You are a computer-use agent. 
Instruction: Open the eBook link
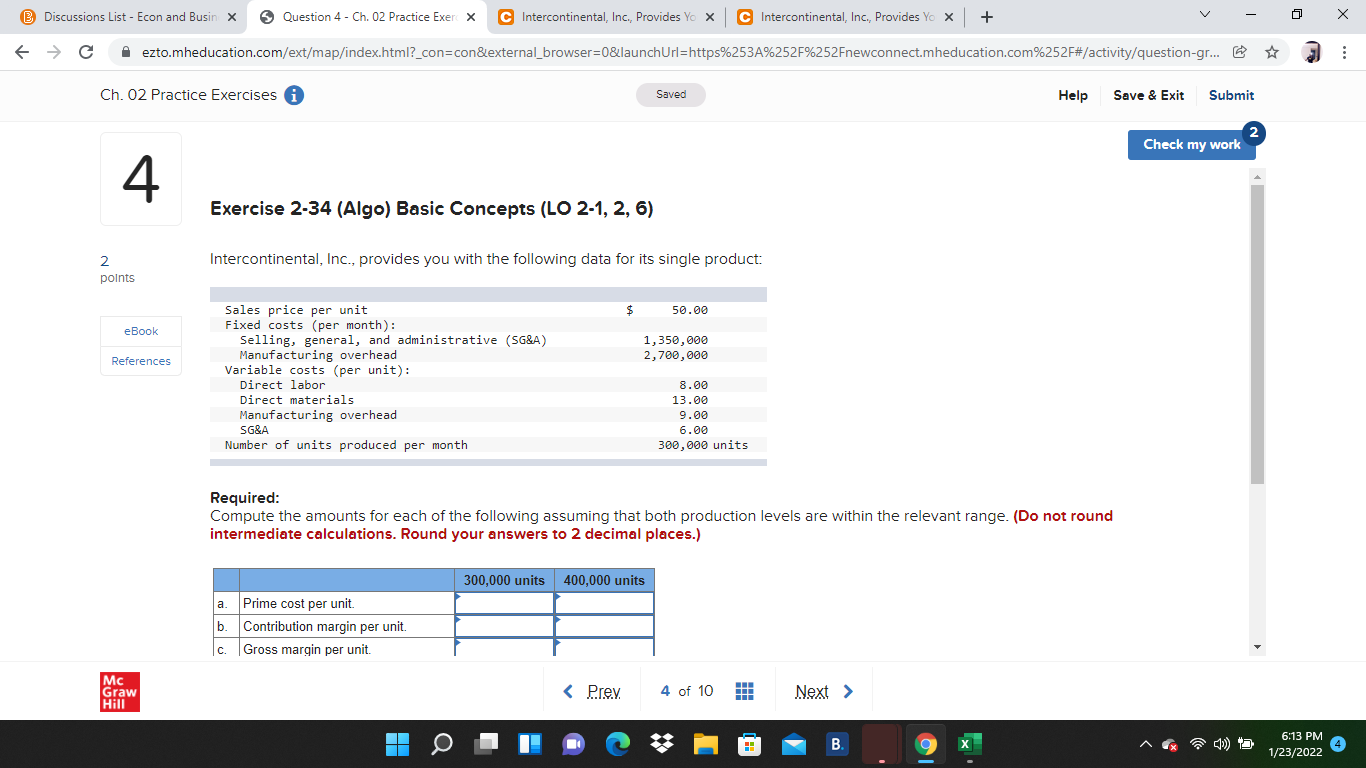[140, 331]
